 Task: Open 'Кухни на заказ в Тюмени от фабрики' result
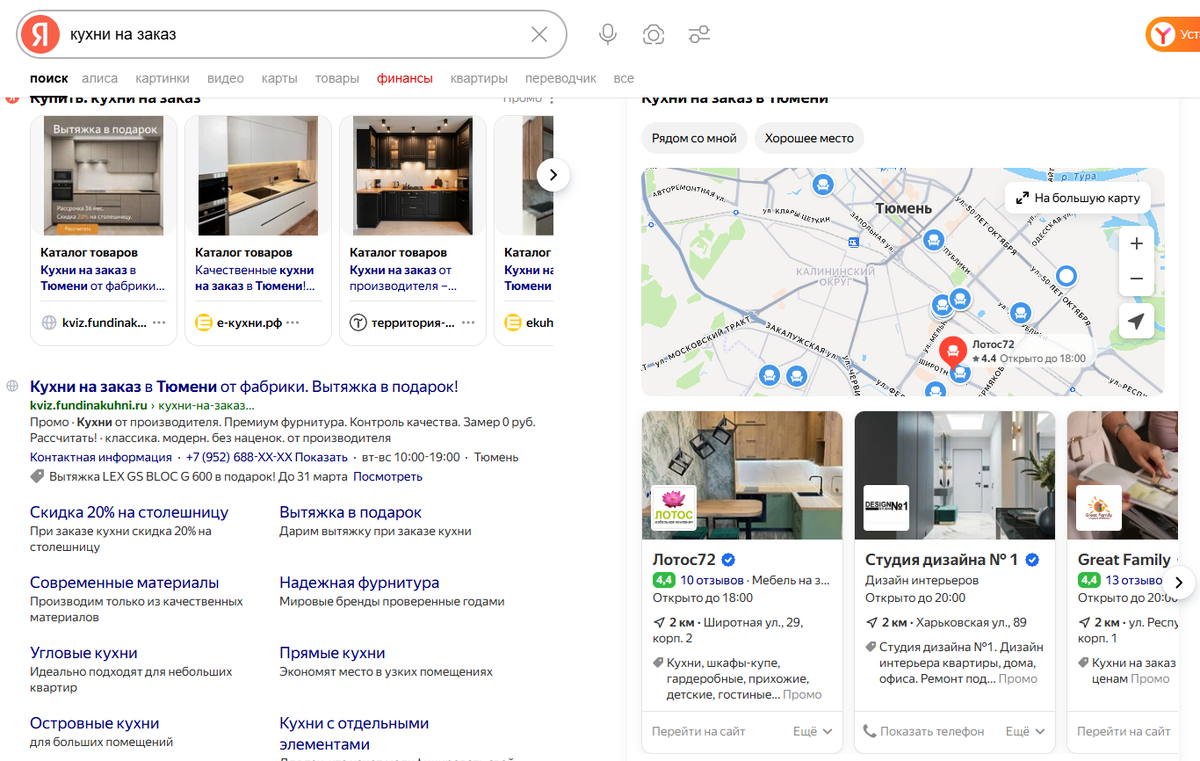click(x=244, y=386)
